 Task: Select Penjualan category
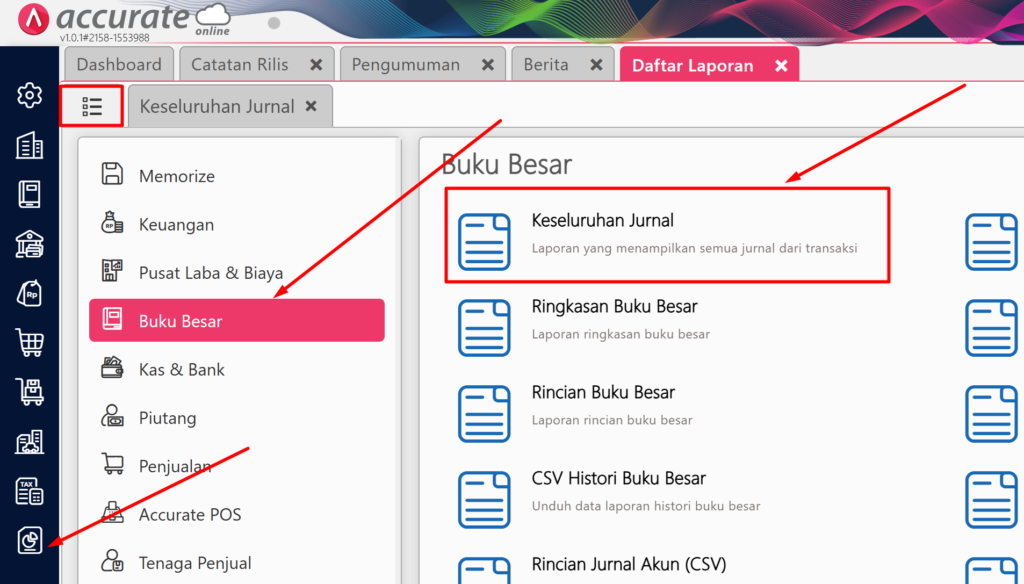pos(237,466)
